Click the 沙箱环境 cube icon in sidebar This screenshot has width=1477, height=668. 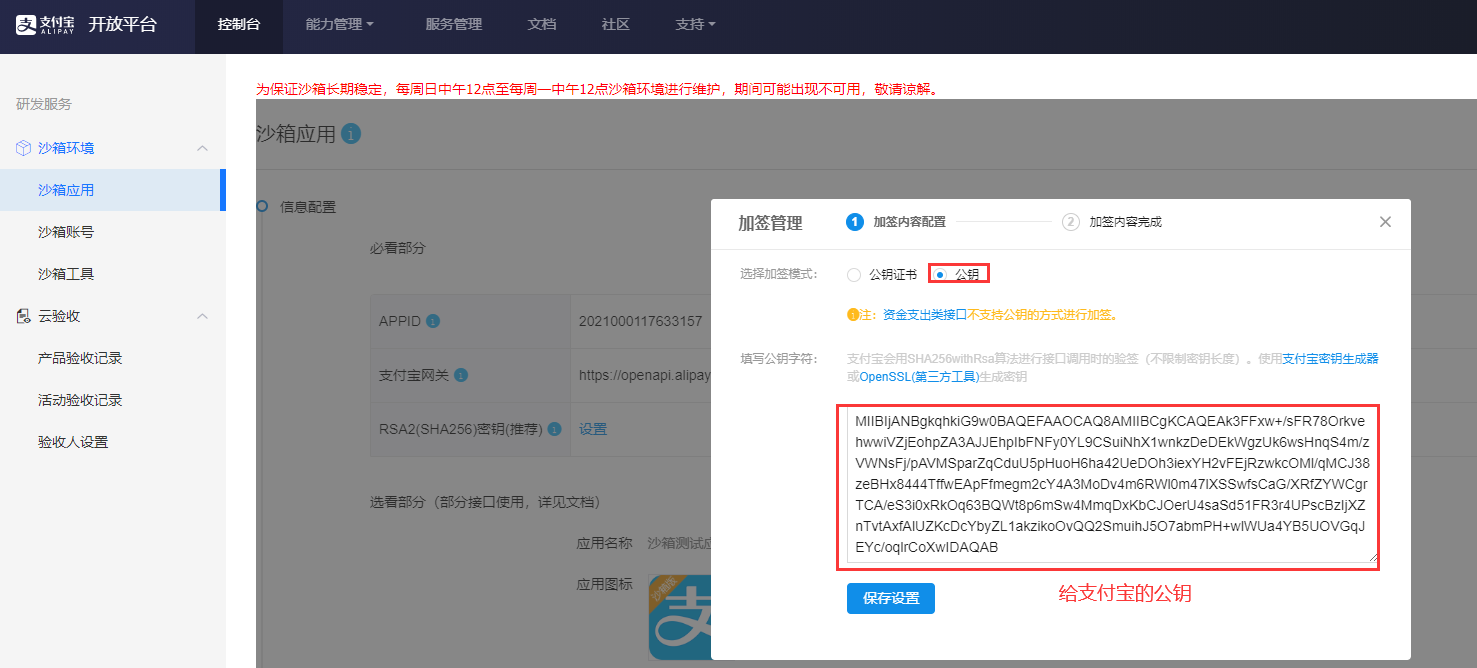click(x=23, y=148)
